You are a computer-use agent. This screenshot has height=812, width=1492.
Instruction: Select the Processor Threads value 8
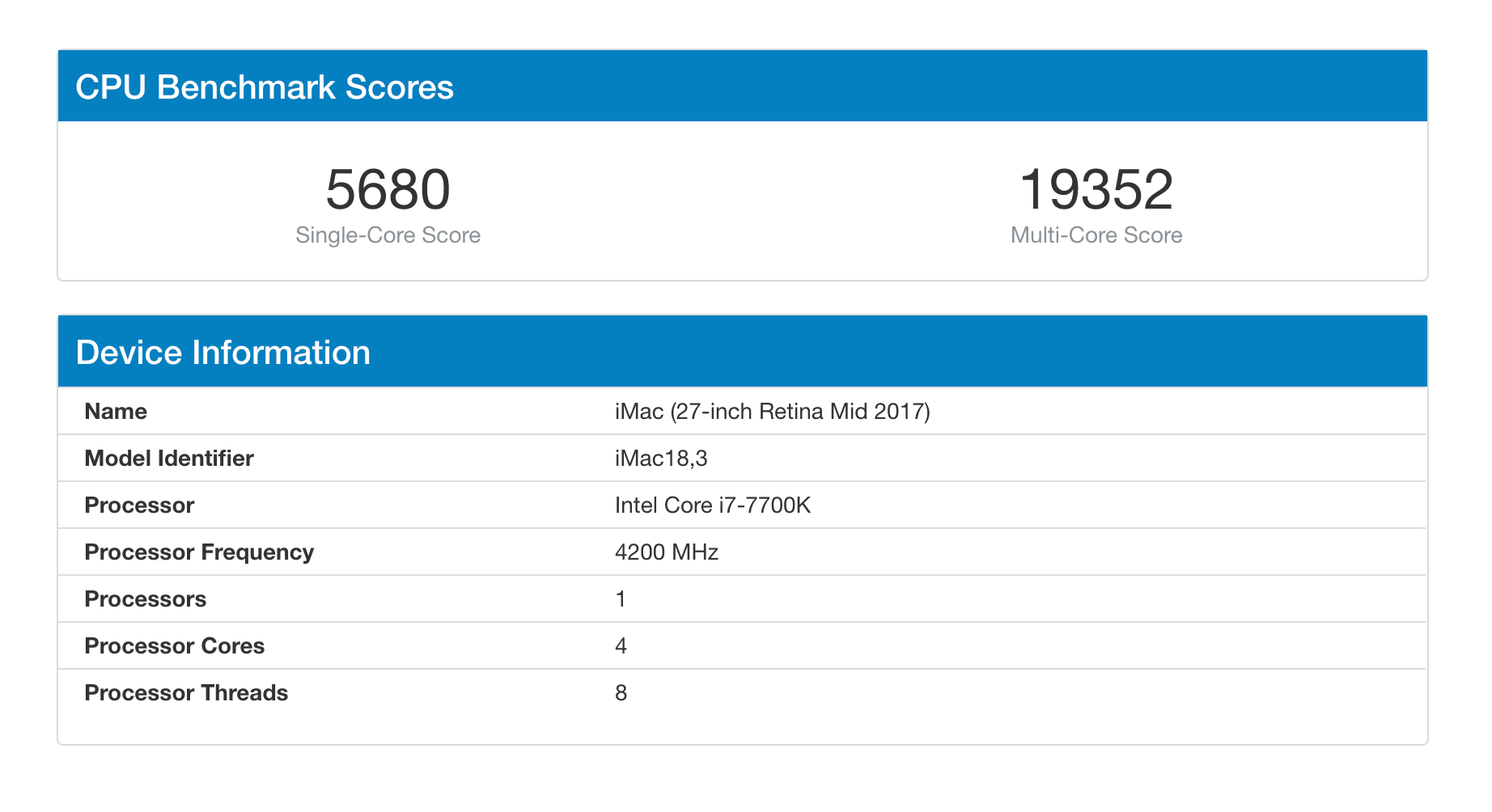click(x=621, y=693)
